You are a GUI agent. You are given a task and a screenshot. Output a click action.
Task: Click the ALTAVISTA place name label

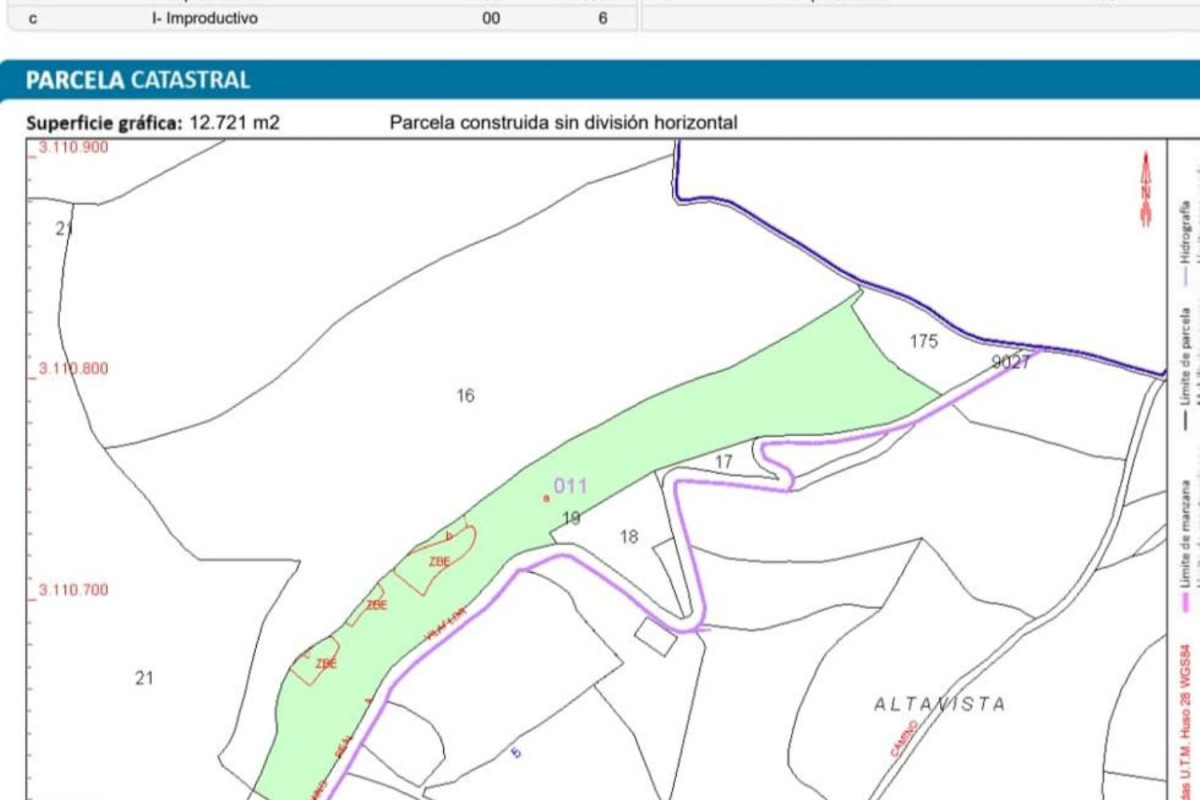pyautogui.click(x=940, y=704)
